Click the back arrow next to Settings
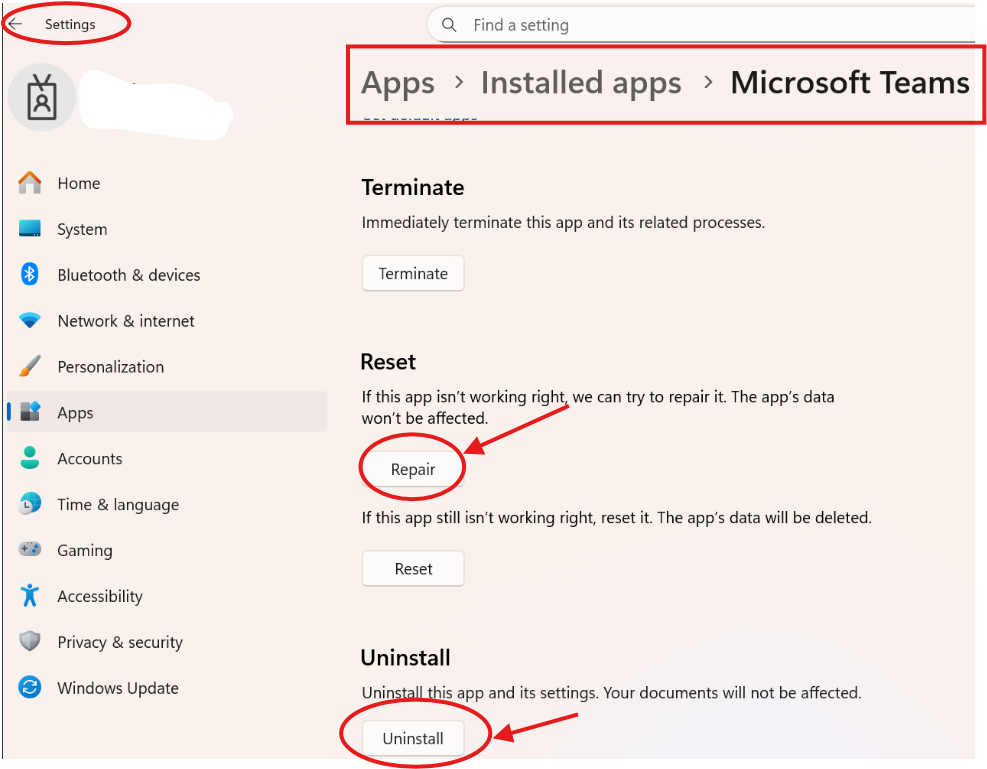Image resolution: width=987 pixels, height=769 pixels. 15,24
